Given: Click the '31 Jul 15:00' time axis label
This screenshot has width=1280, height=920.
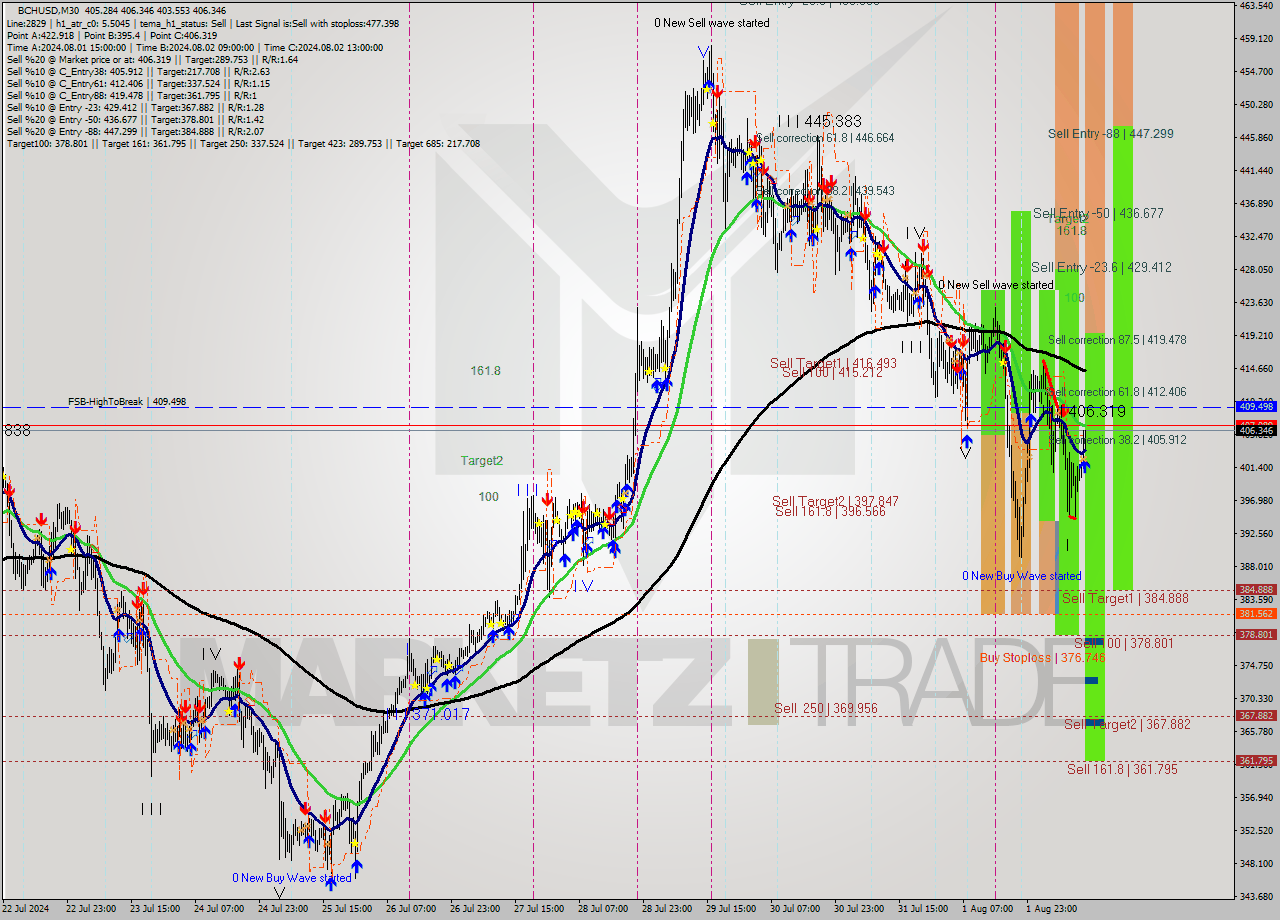Looking at the screenshot, I should 923,909.
